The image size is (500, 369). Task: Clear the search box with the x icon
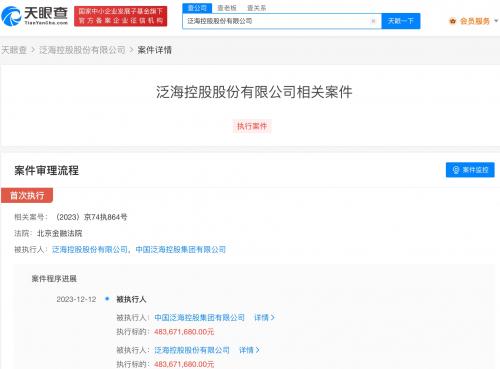[373, 21]
